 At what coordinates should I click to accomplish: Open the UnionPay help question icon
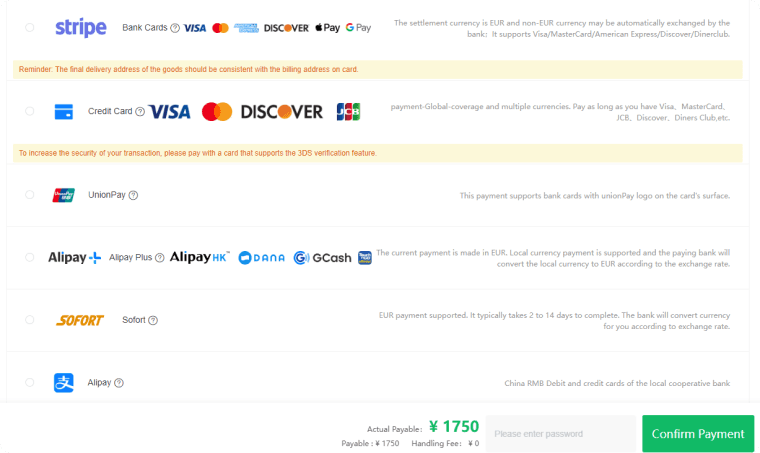point(133,195)
